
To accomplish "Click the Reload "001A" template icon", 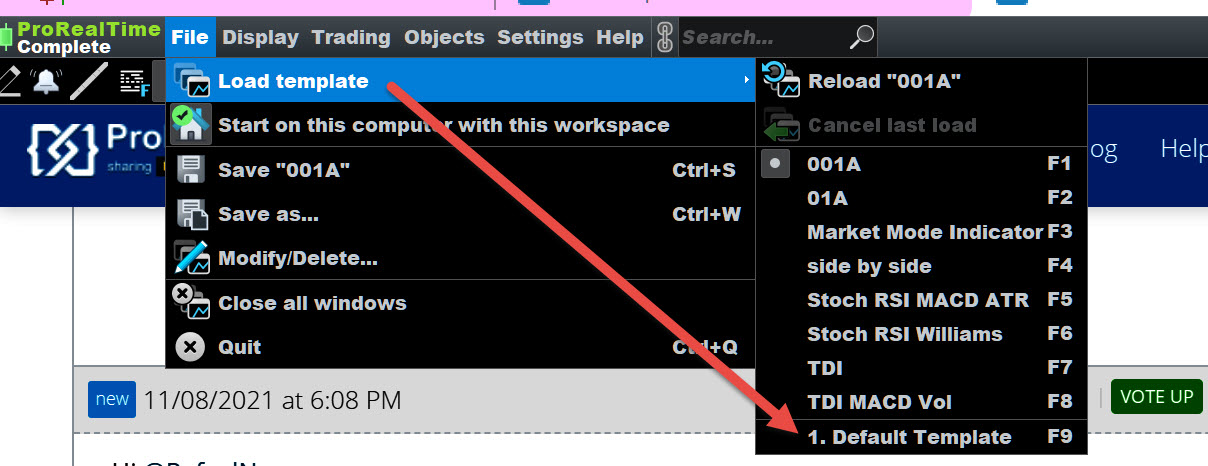I will (780, 80).
